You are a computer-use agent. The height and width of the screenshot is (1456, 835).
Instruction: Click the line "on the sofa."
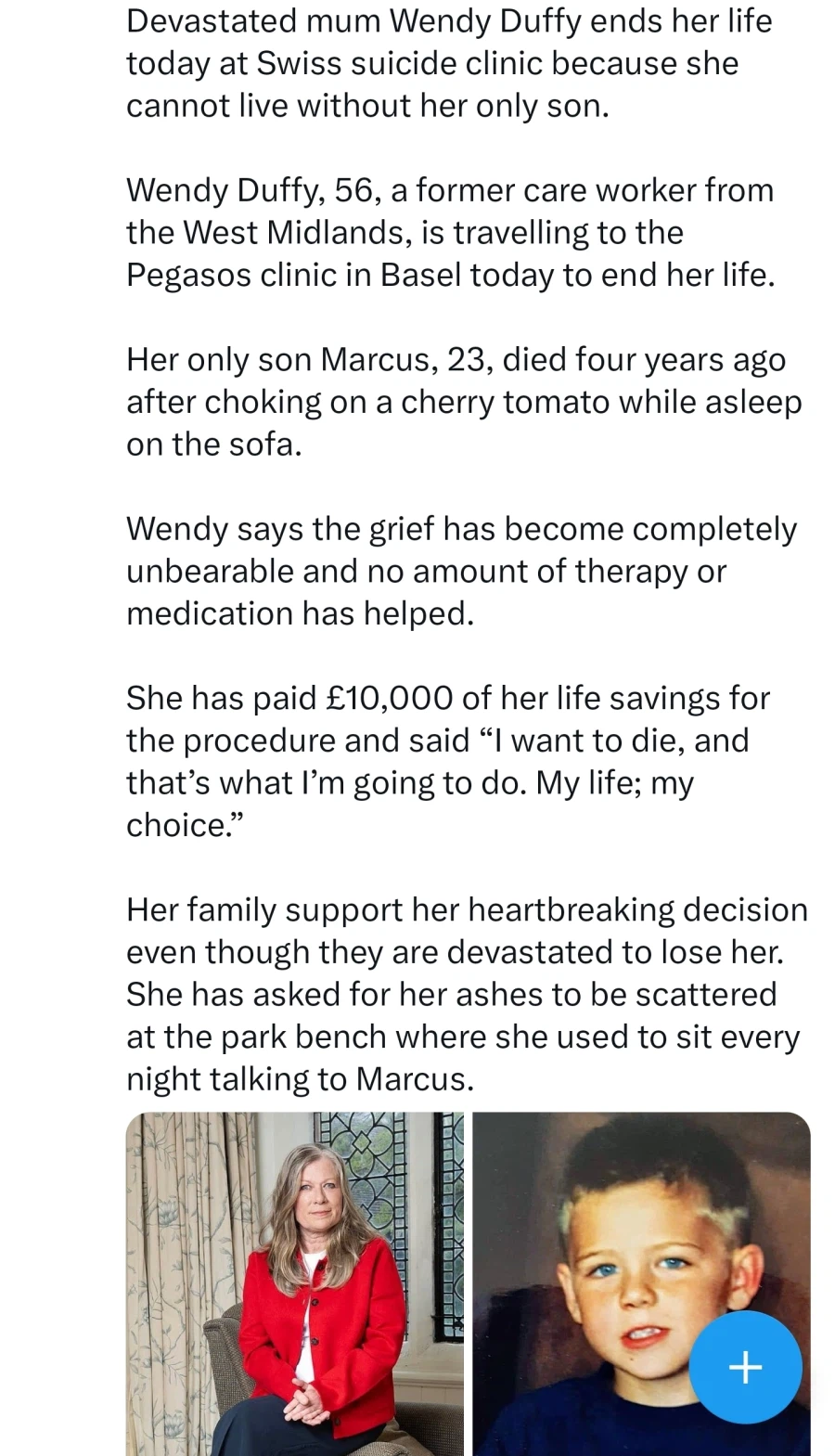pos(214,444)
